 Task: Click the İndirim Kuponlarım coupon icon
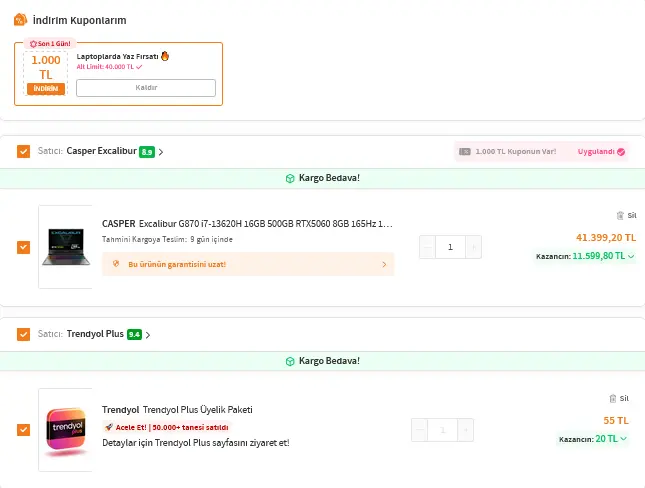click(x=20, y=19)
